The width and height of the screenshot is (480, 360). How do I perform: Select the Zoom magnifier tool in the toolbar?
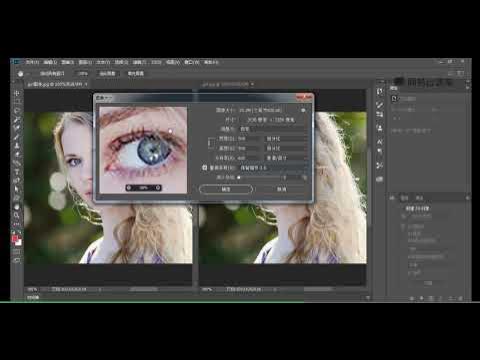pos(16,215)
